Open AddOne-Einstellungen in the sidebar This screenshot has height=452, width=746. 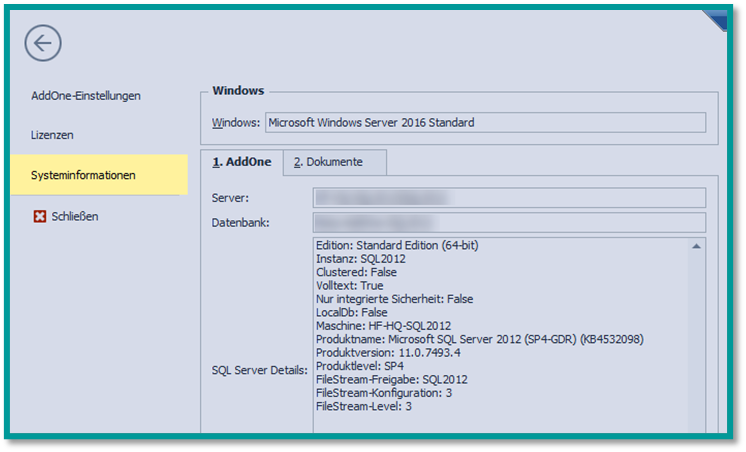tap(86, 96)
